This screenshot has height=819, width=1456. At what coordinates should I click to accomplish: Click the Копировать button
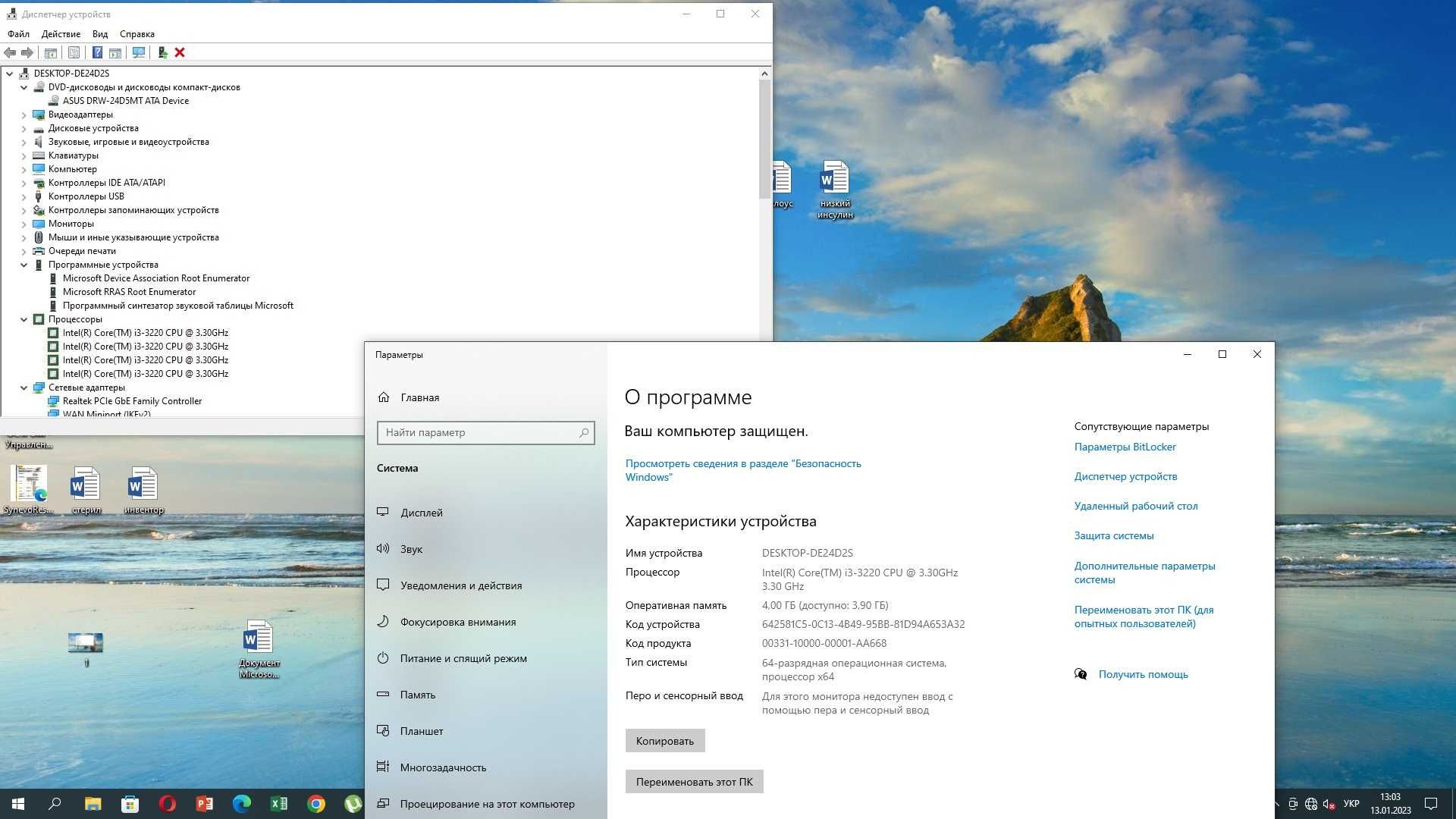click(x=665, y=741)
